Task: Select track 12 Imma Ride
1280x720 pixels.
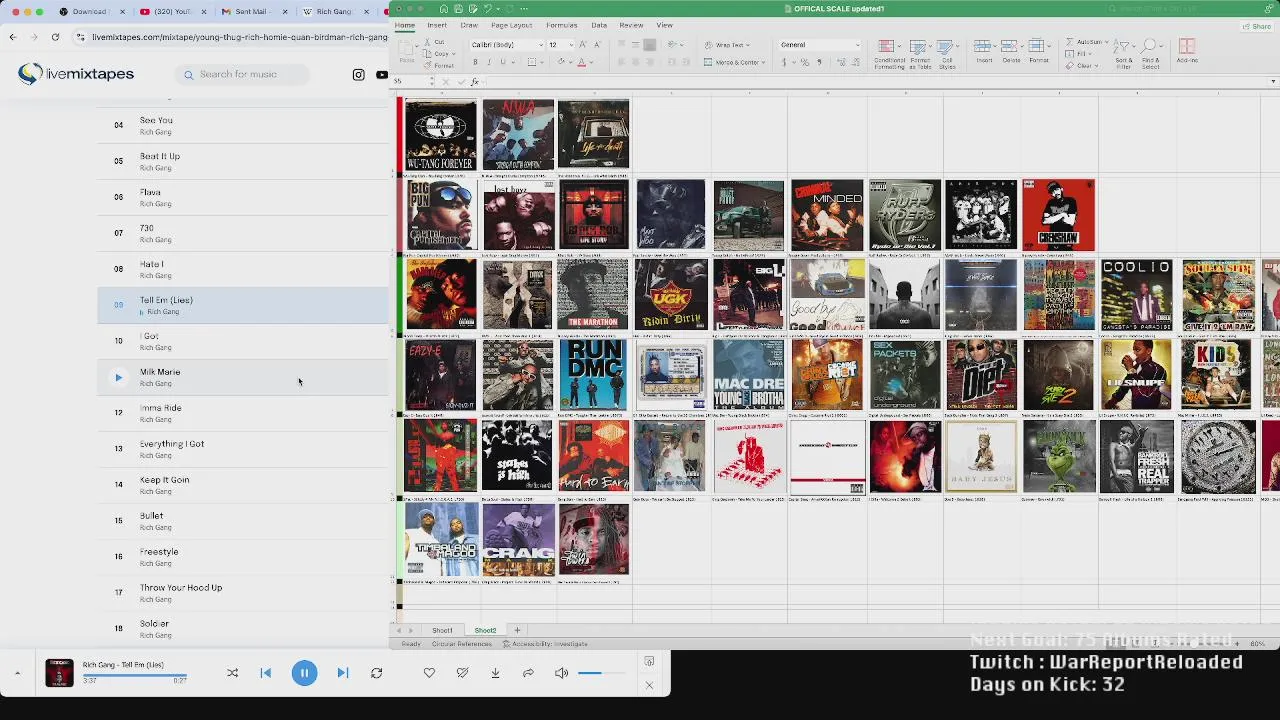Action: pos(243,413)
